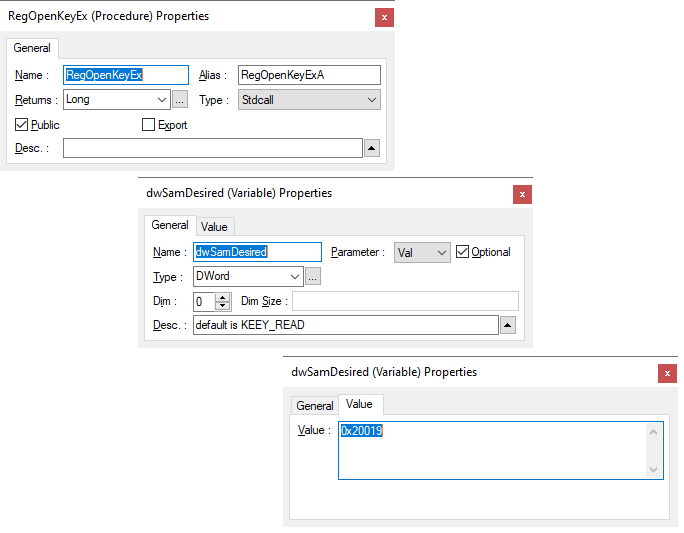Click scroll up arrow in Value box
Screen dimensions: 684x533
coord(653,432)
